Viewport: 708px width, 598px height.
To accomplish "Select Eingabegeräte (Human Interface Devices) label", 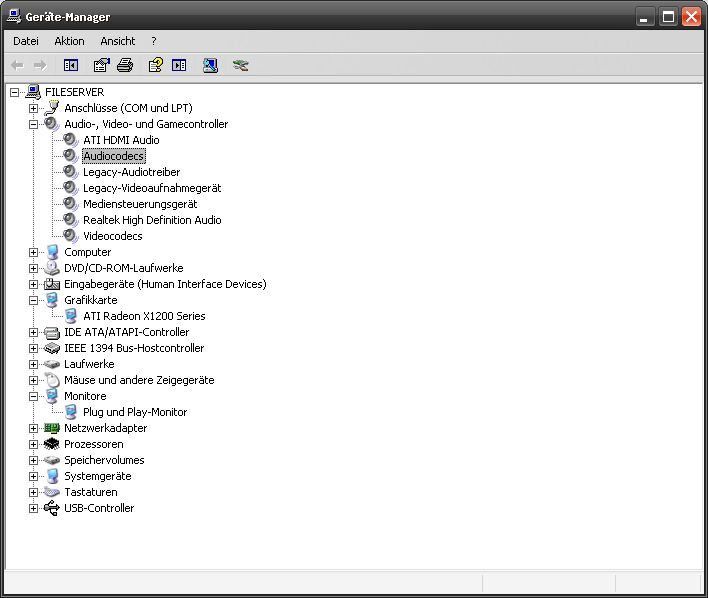I will [x=165, y=284].
